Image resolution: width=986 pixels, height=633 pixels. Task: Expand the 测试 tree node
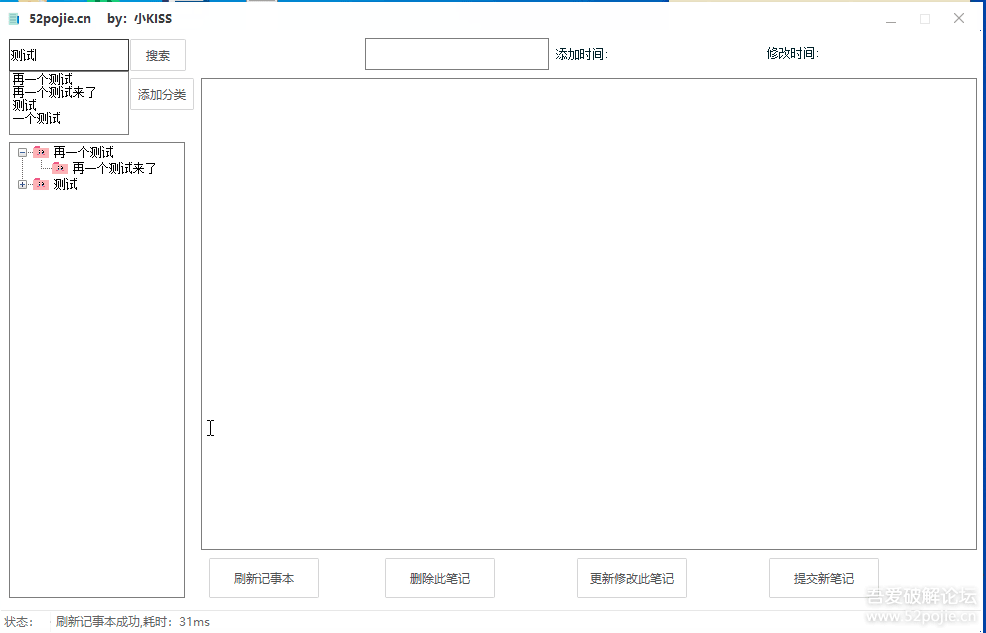tap(23, 184)
